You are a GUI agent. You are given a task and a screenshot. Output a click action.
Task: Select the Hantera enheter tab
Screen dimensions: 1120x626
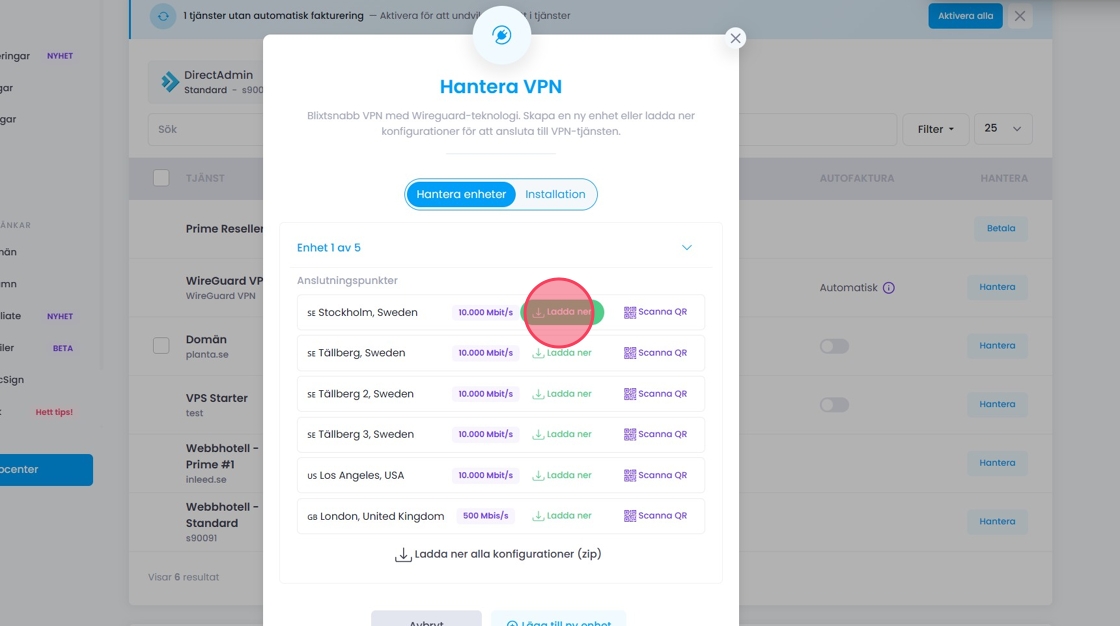tap(461, 194)
